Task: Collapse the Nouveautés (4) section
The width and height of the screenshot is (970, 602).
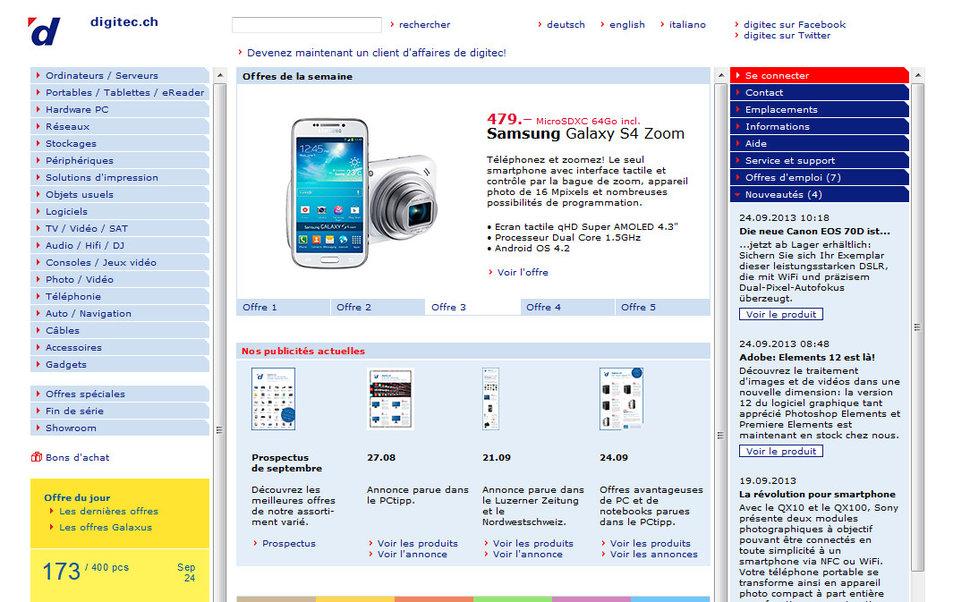Action: click(819, 194)
